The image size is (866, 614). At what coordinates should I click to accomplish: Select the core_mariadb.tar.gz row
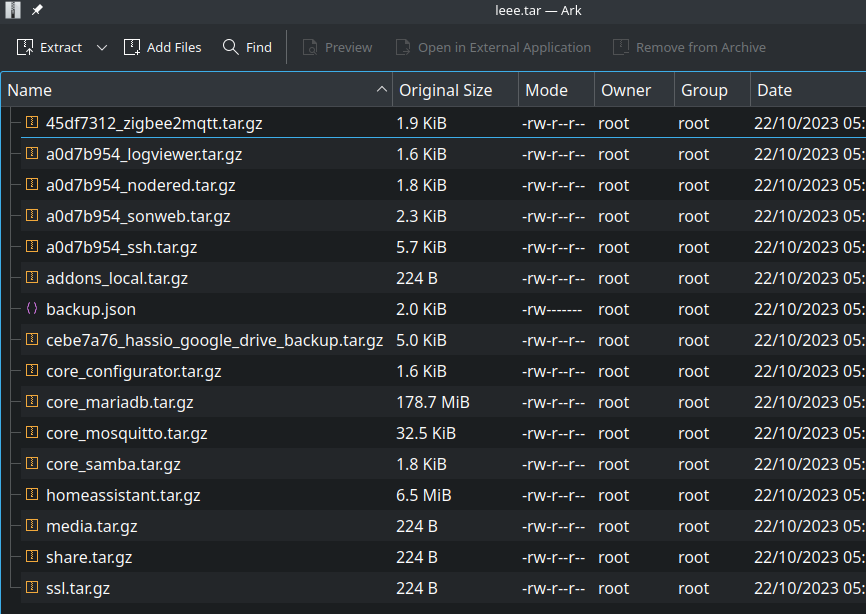119,402
